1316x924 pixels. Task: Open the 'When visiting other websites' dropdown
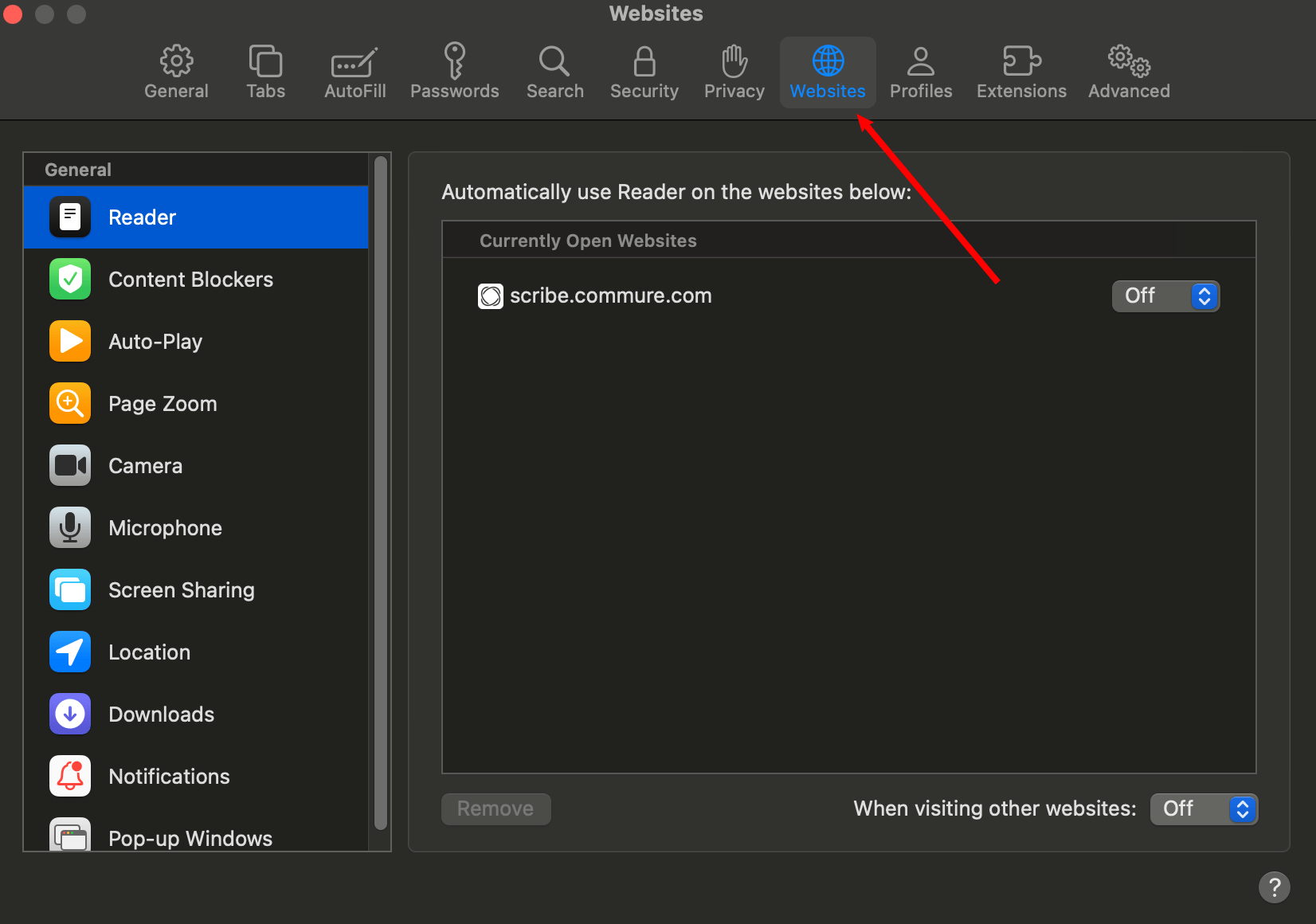(x=1204, y=809)
